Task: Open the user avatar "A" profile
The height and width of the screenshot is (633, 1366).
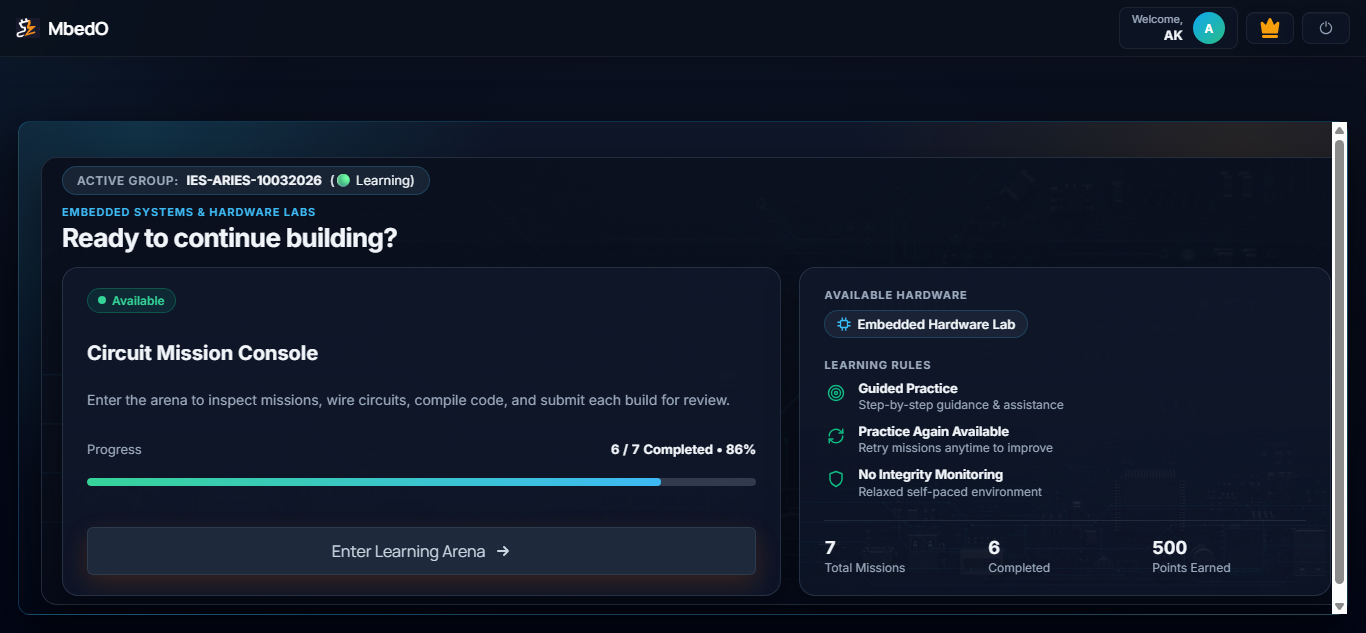Action: click(x=1209, y=28)
